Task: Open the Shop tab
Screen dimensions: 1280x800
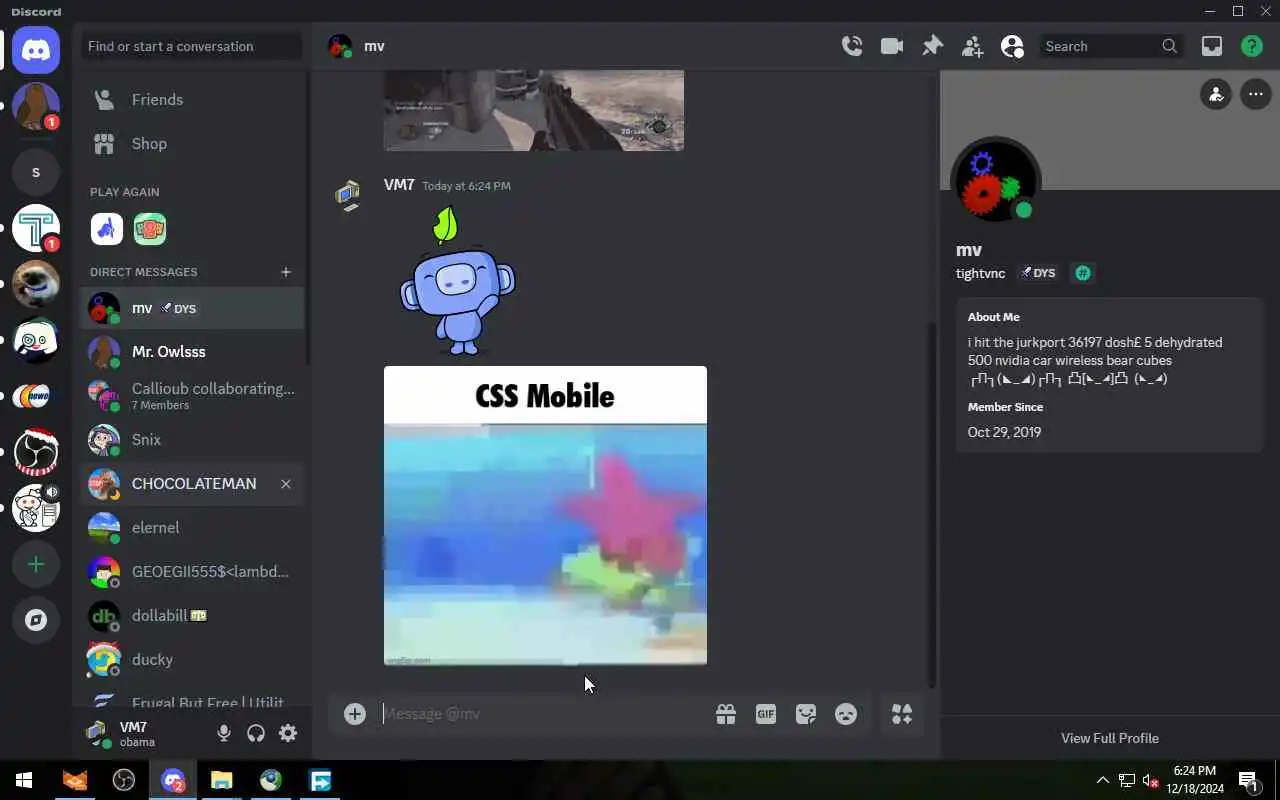Action: coord(192,144)
